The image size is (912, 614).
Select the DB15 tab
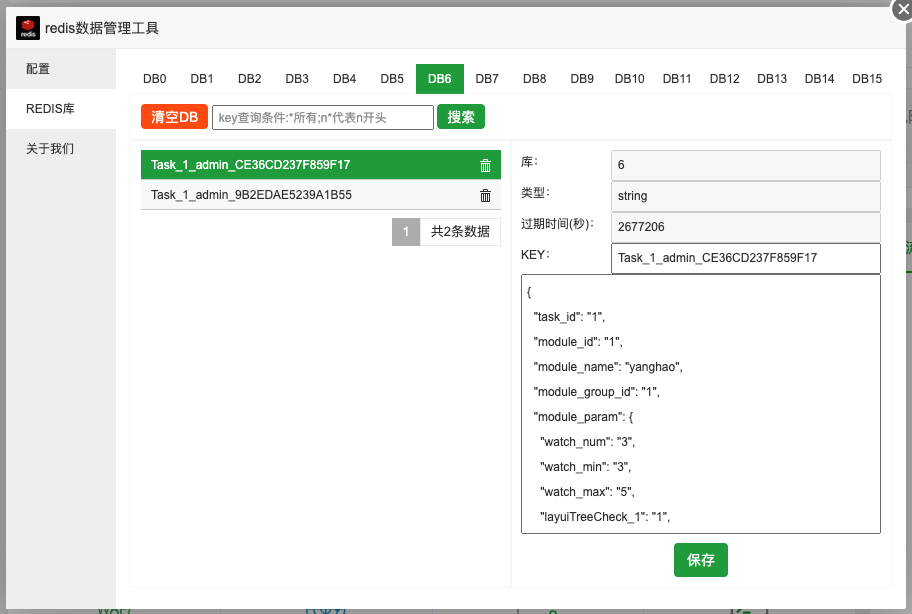pos(866,79)
